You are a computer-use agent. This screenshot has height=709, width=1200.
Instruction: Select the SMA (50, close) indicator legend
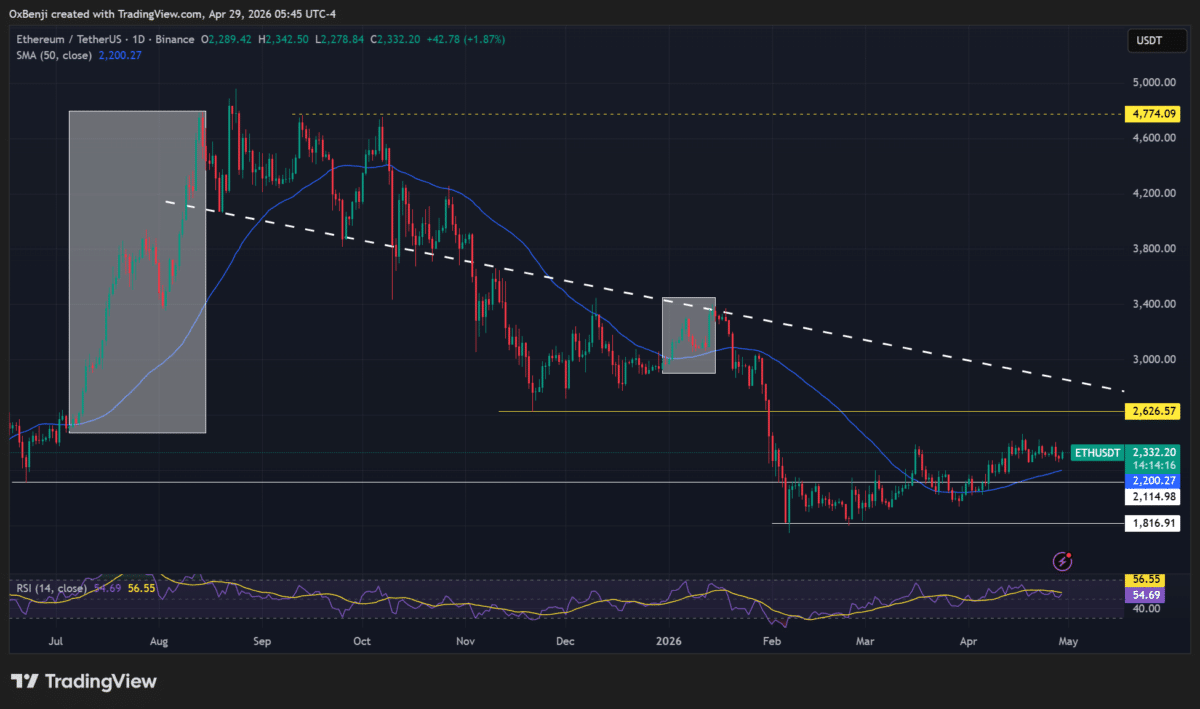click(x=53, y=55)
